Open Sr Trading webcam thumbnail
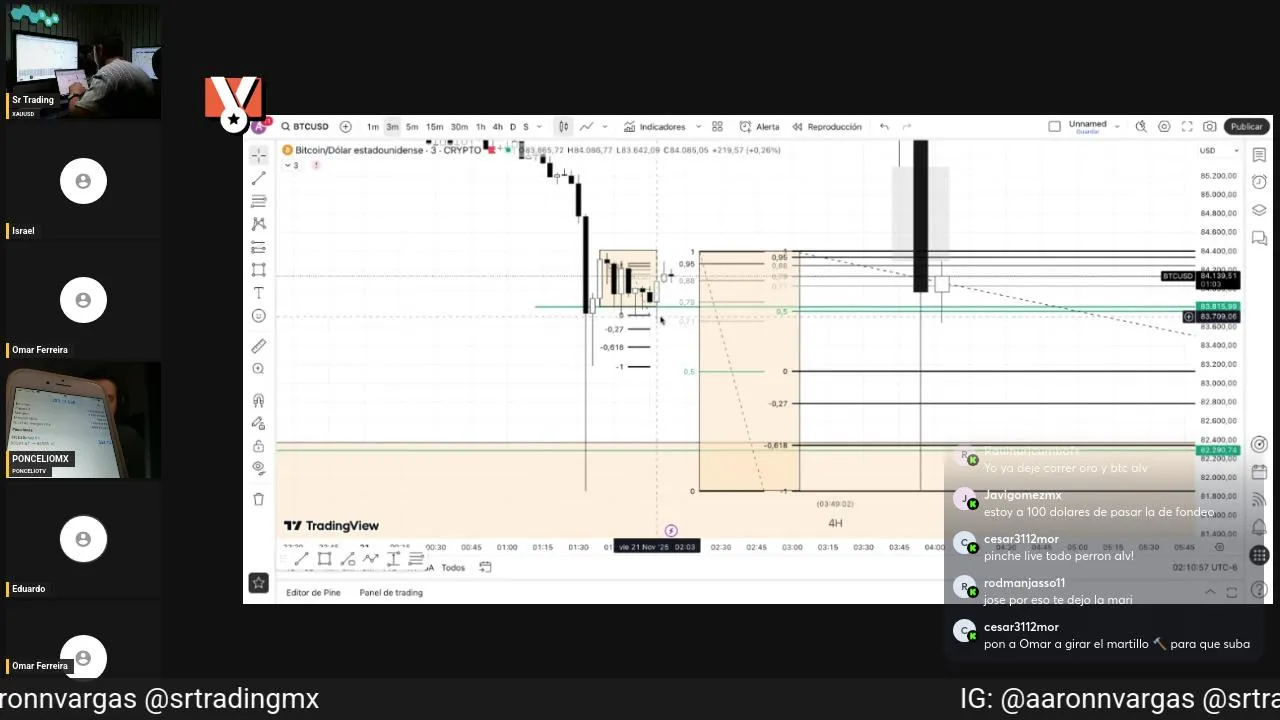Image resolution: width=1280 pixels, height=720 pixels. click(83, 62)
